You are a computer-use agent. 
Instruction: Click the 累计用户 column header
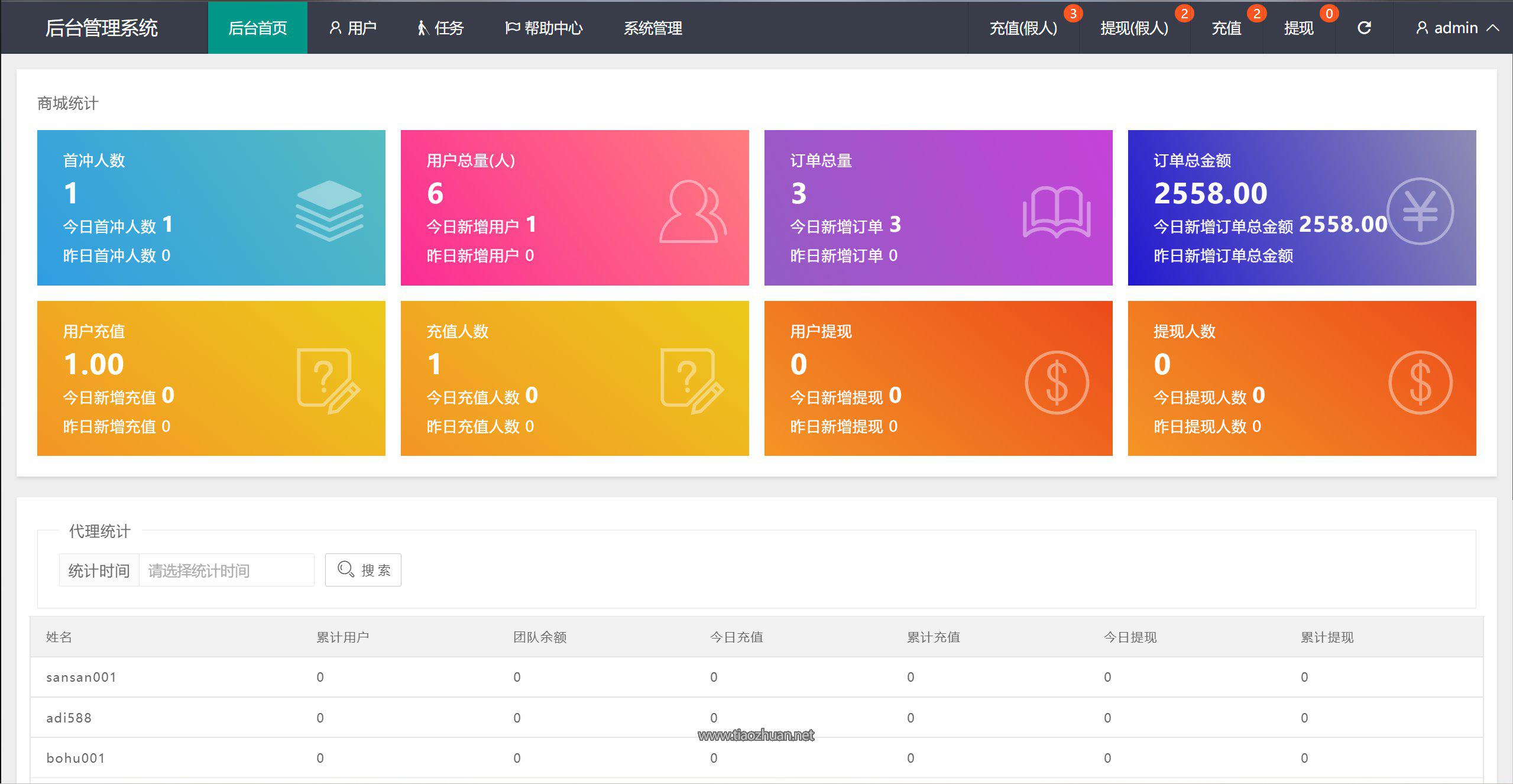click(343, 637)
